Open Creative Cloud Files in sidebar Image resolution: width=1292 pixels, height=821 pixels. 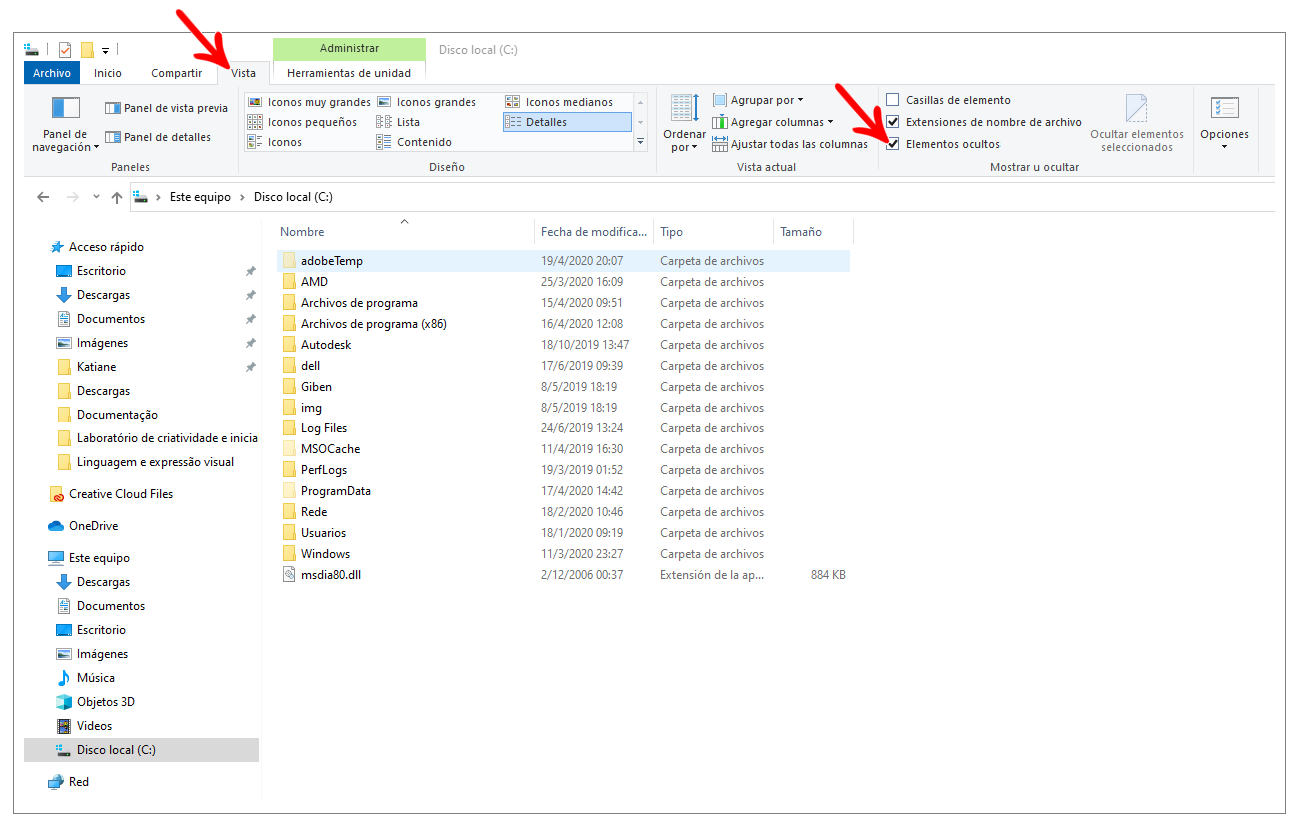pyautogui.click(x=120, y=494)
